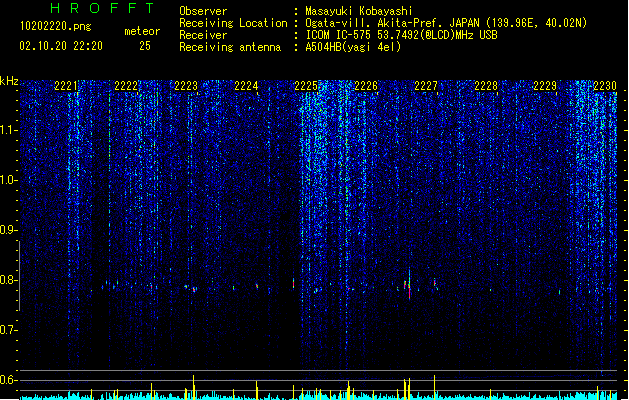
Task: Click the 2229 time marker
Action: tap(545, 85)
